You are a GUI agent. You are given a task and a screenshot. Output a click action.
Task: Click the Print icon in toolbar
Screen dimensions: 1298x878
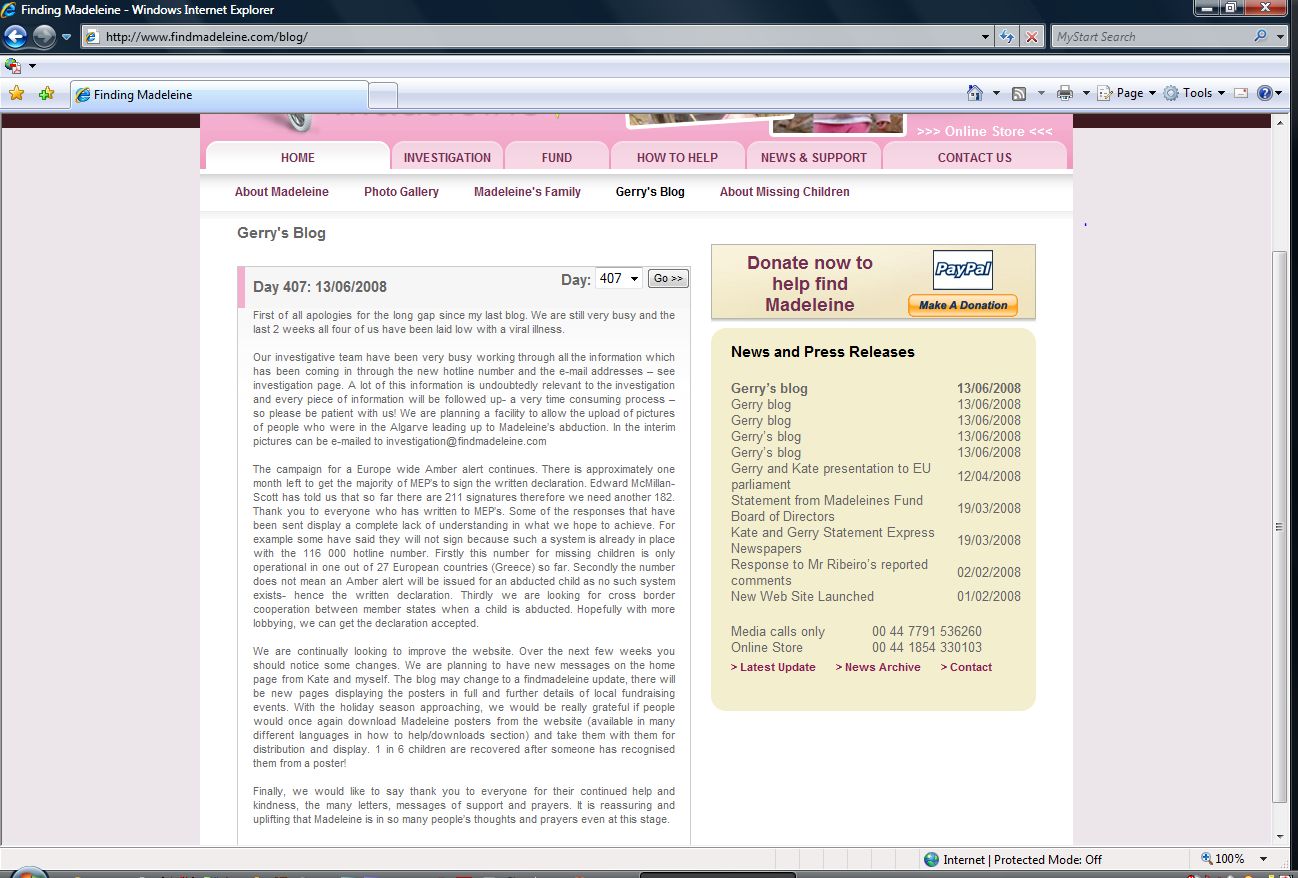click(1064, 93)
